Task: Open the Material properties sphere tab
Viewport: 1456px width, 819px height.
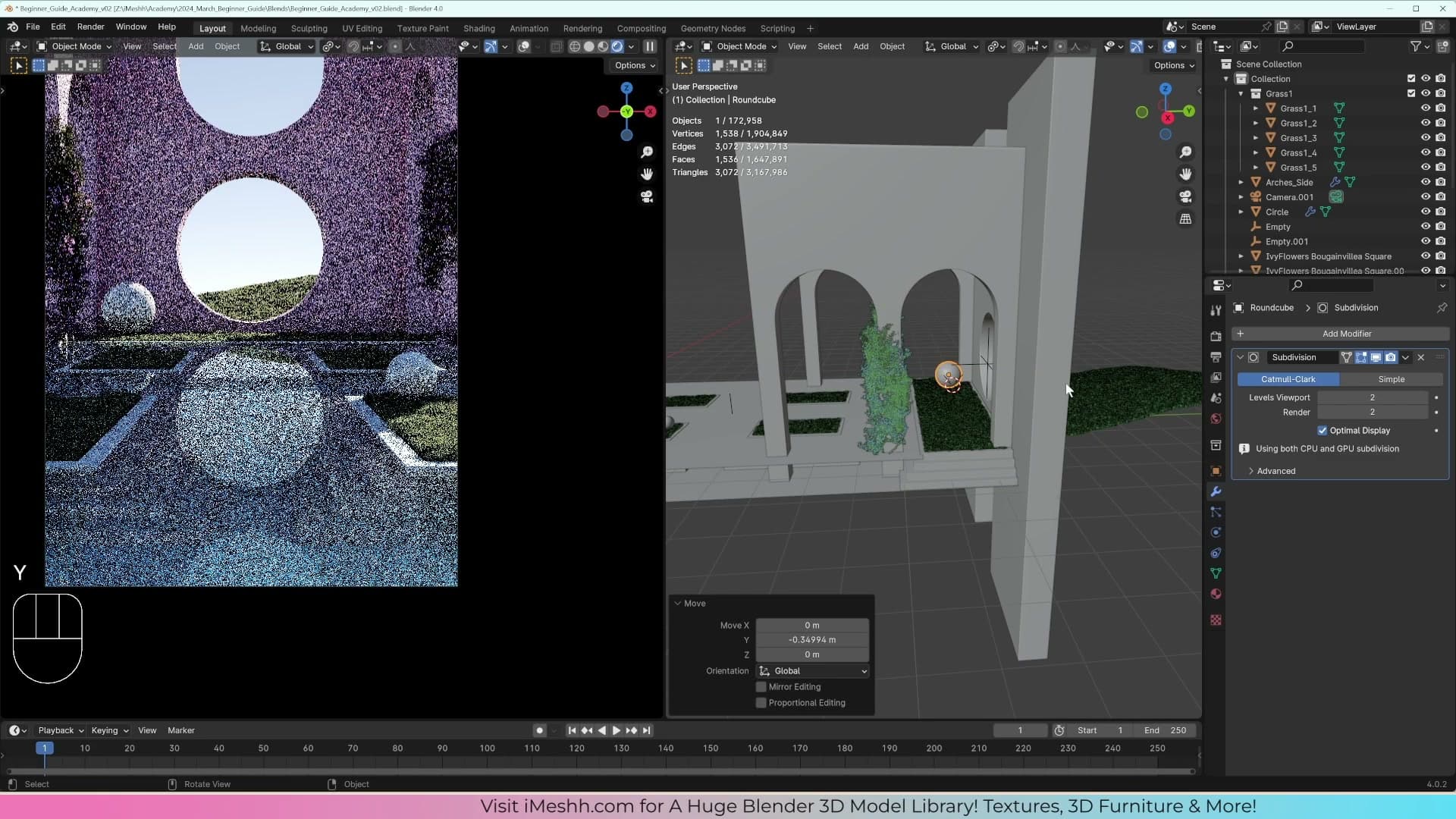Action: click(1216, 594)
